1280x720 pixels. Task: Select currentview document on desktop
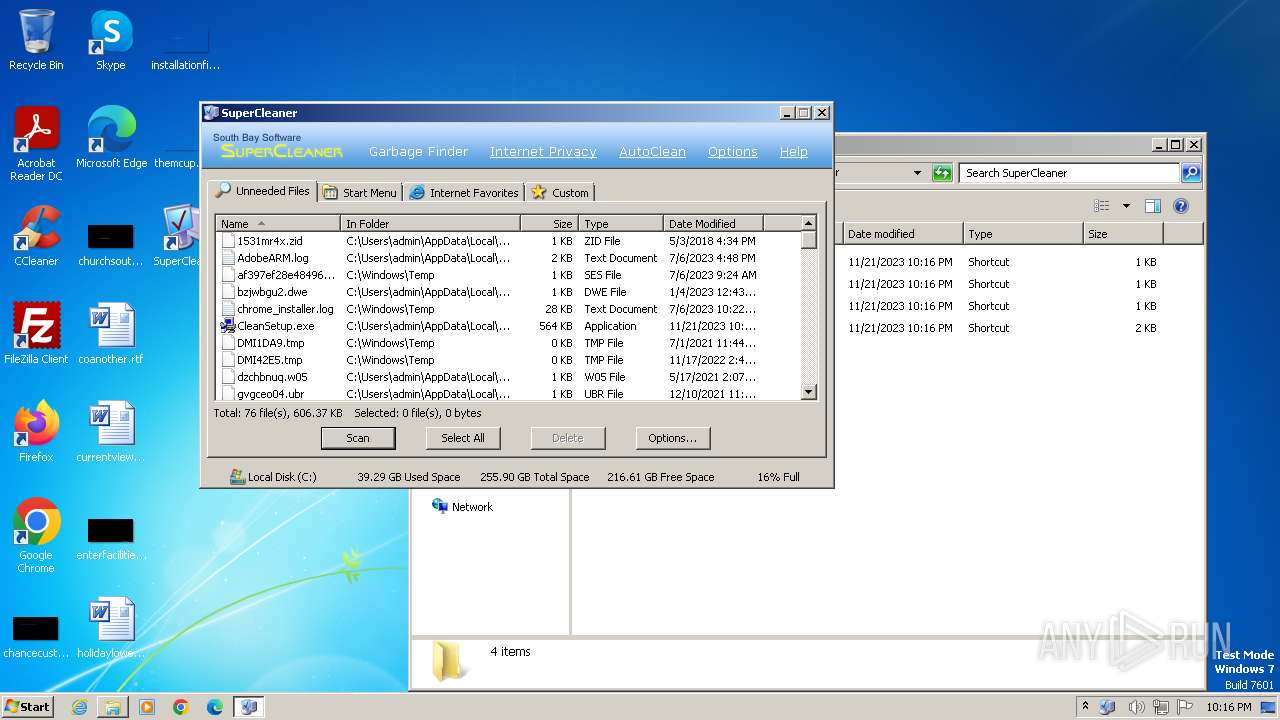click(110, 433)
